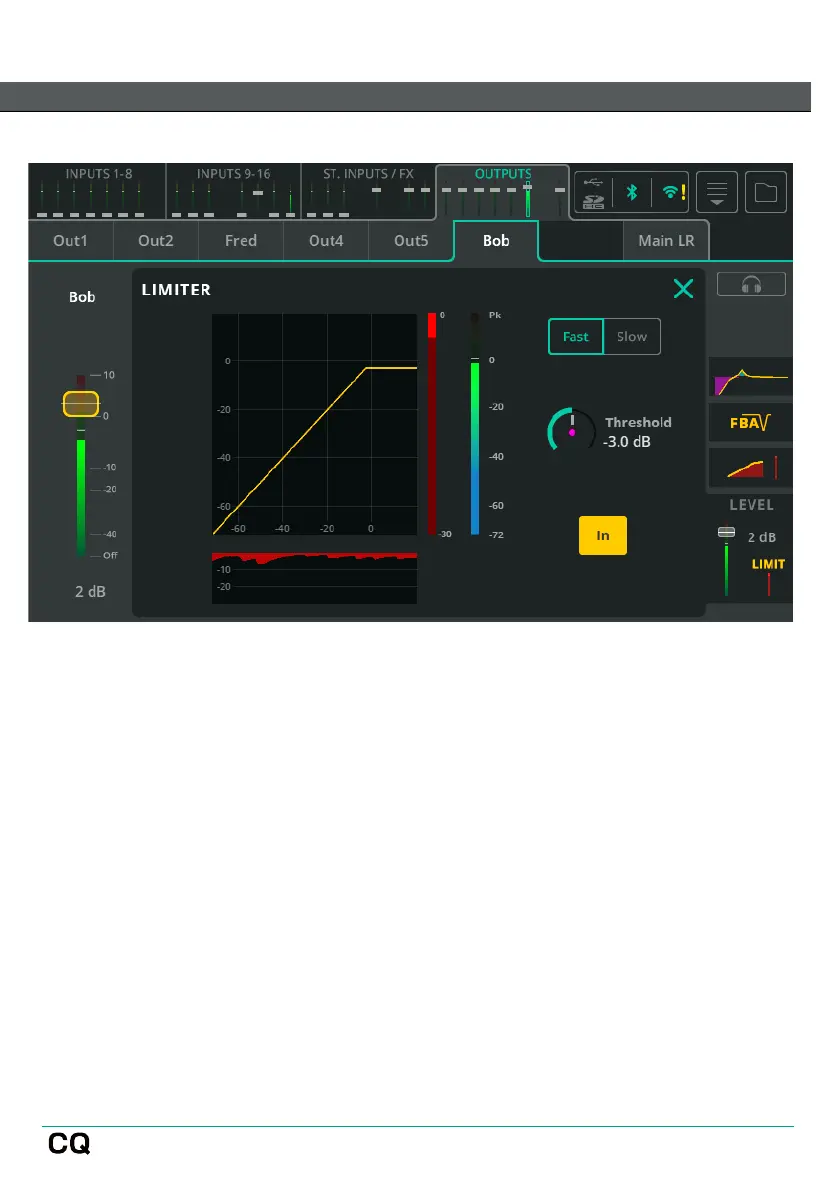Image resolution: width=839 pixels, height=1191 pixels.
Task: Switch to the Main LR tab
Action: [x=666, y=241]
